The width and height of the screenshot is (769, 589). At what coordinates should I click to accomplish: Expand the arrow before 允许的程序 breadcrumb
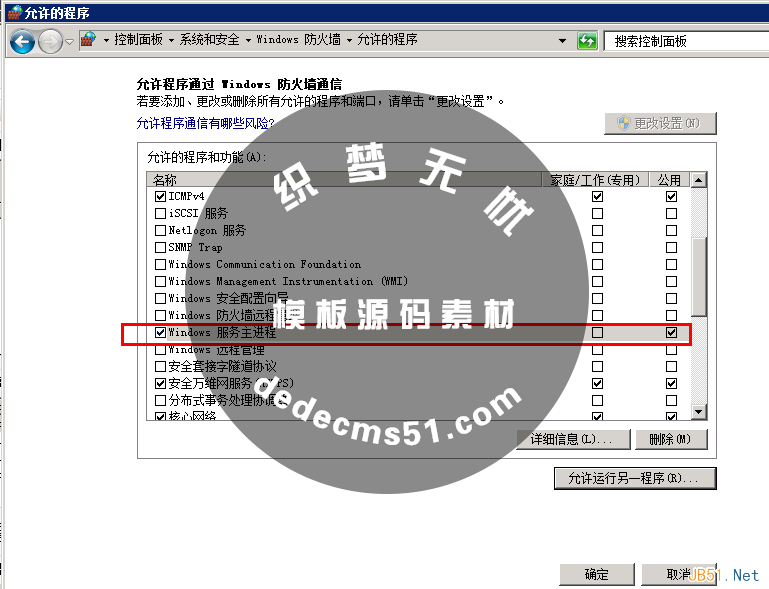pos(349,41)
